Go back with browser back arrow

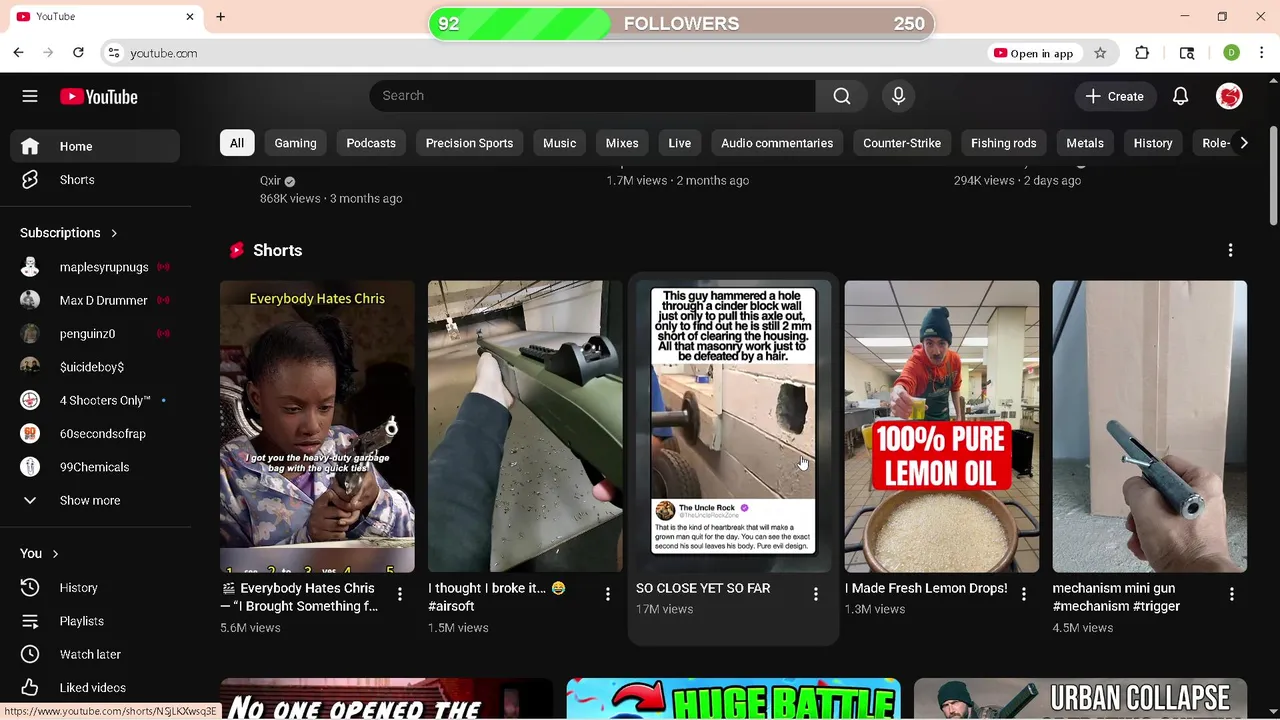tap(18, 53)
